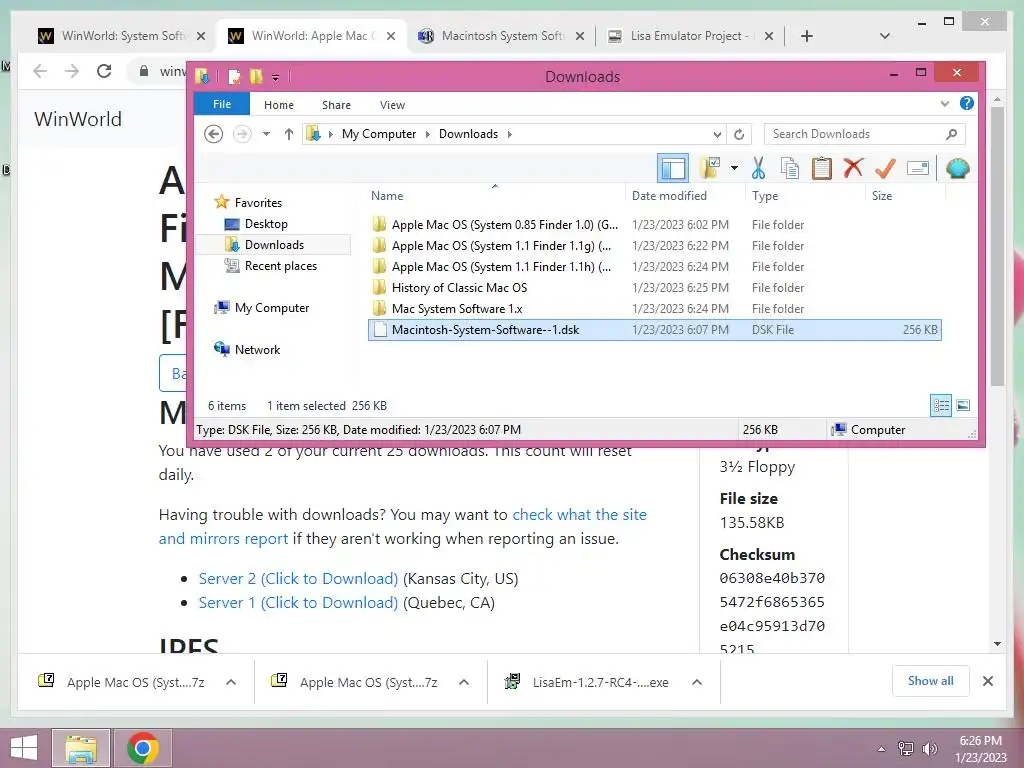Screen dimensions: 1024x768
Task: Click the Windows Start button
Action: click(24, 748)
